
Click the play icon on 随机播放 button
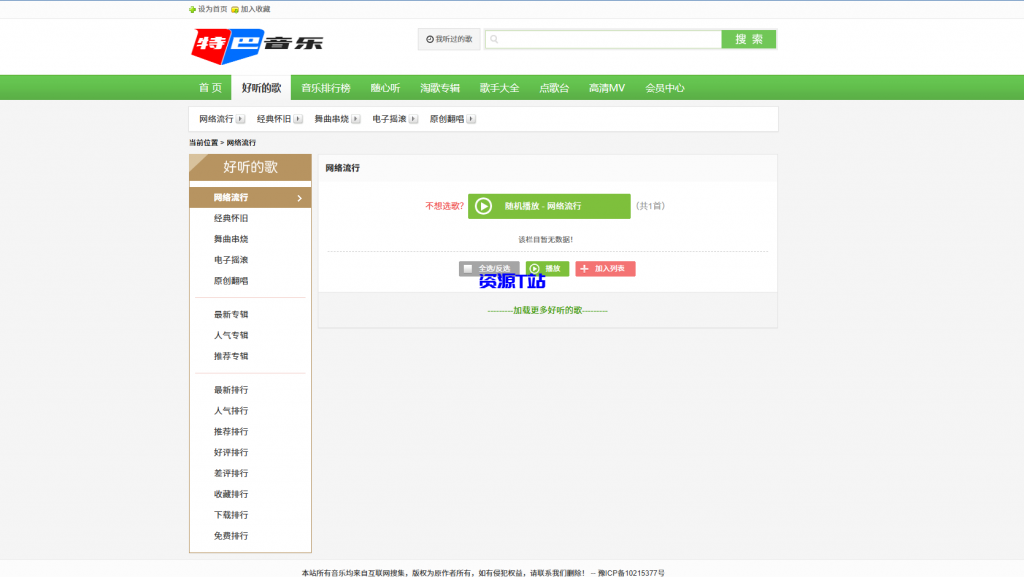pyautogui.click(x=484, y=206)
